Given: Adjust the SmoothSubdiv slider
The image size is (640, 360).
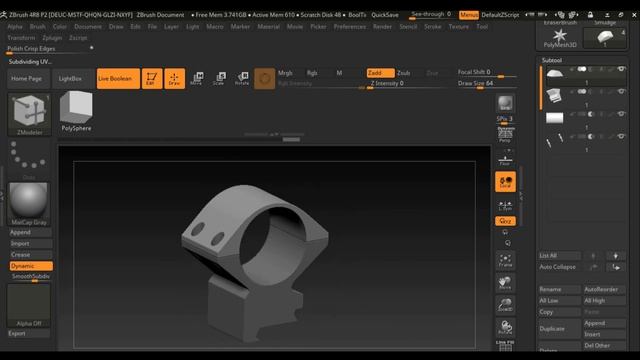Looking at the screenshot, I should 31,277.
